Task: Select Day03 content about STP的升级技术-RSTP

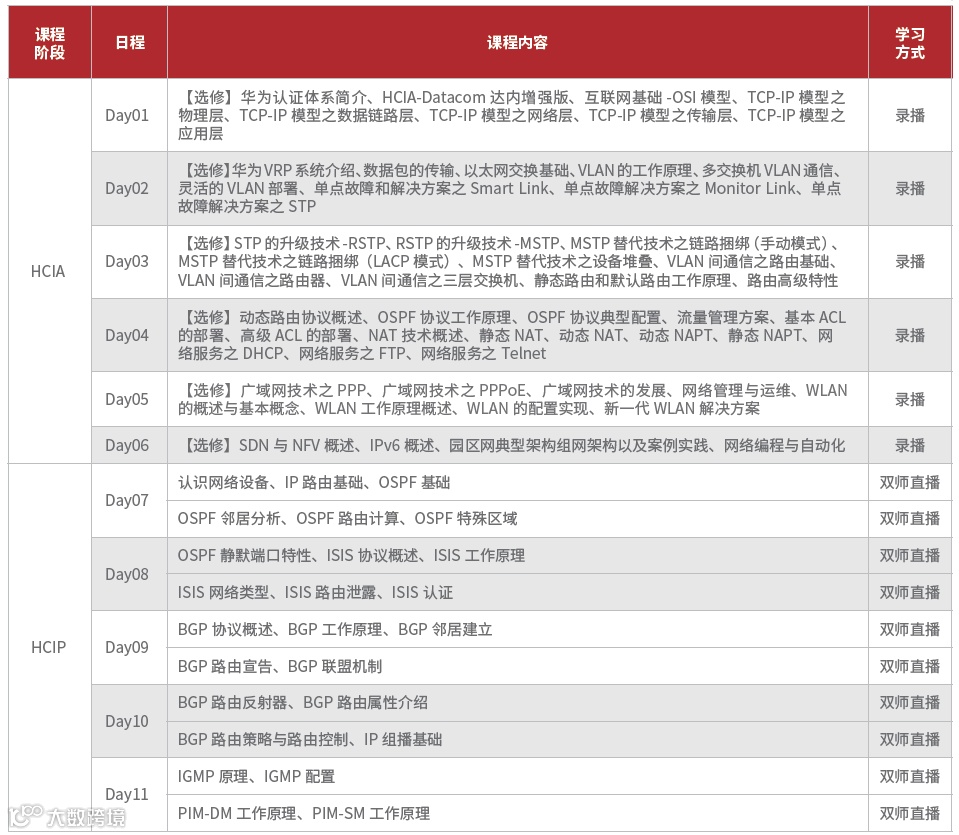Action: coord(517,262)
